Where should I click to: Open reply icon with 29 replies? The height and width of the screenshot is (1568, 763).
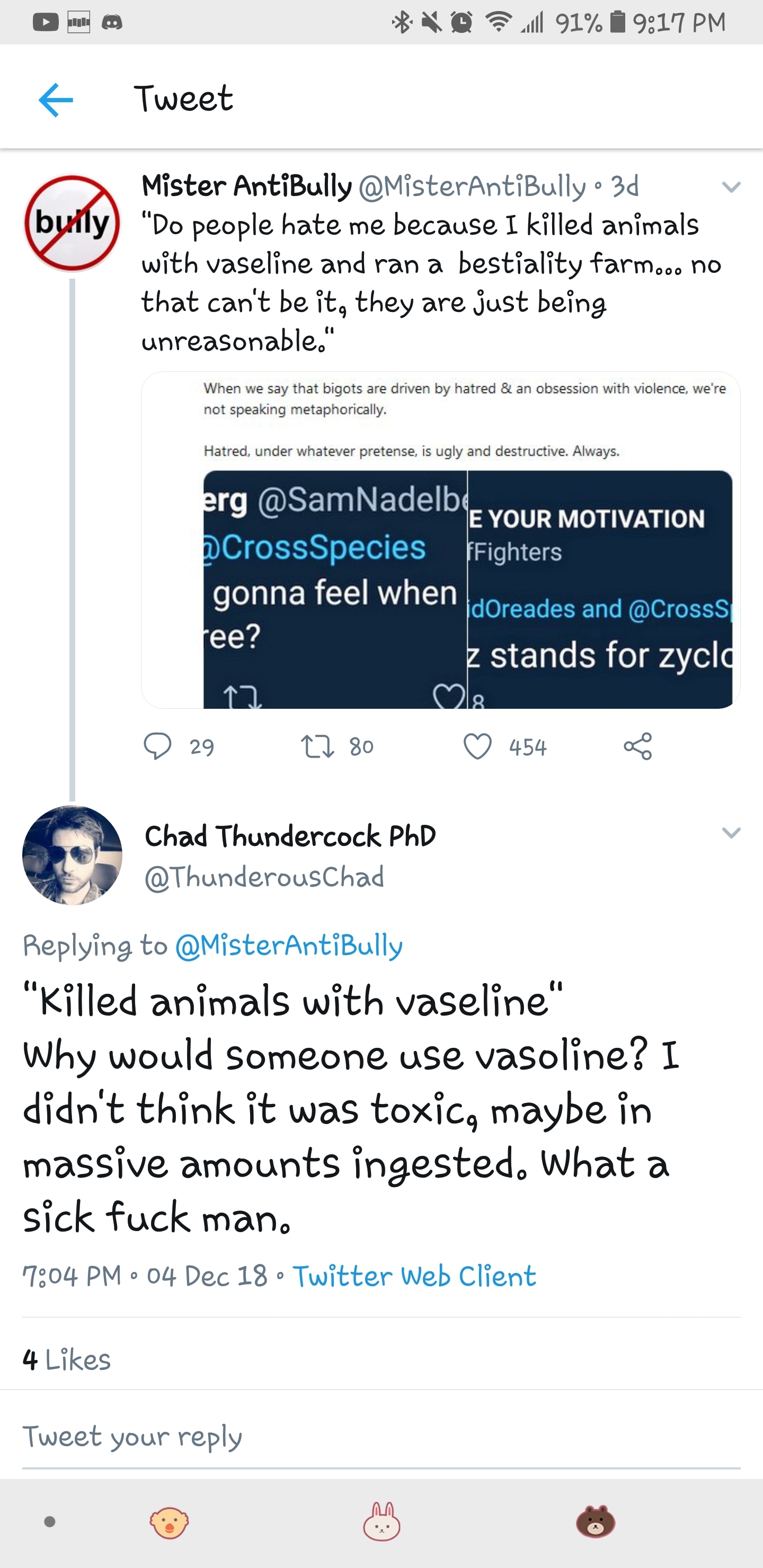[158, 746]
